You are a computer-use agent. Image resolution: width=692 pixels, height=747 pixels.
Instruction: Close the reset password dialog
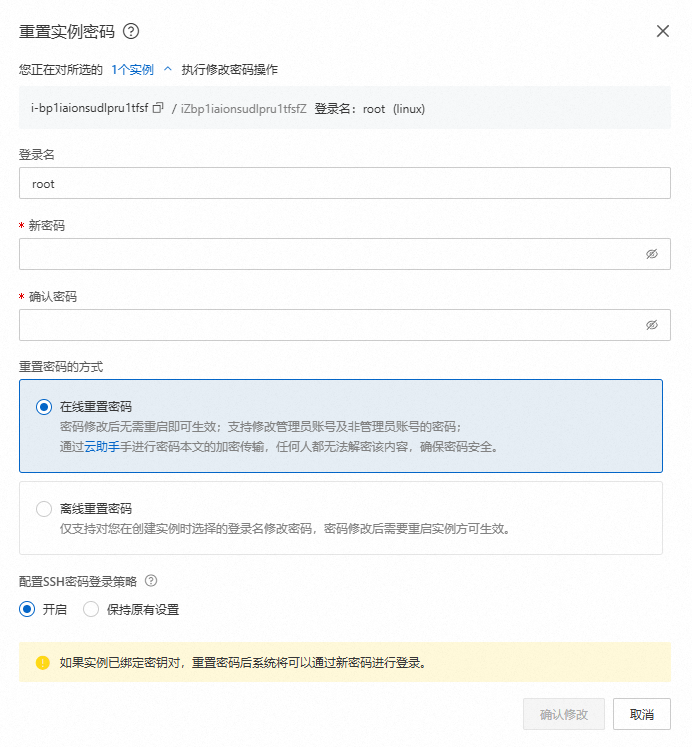pyautogui.click(x=662, y=31)
